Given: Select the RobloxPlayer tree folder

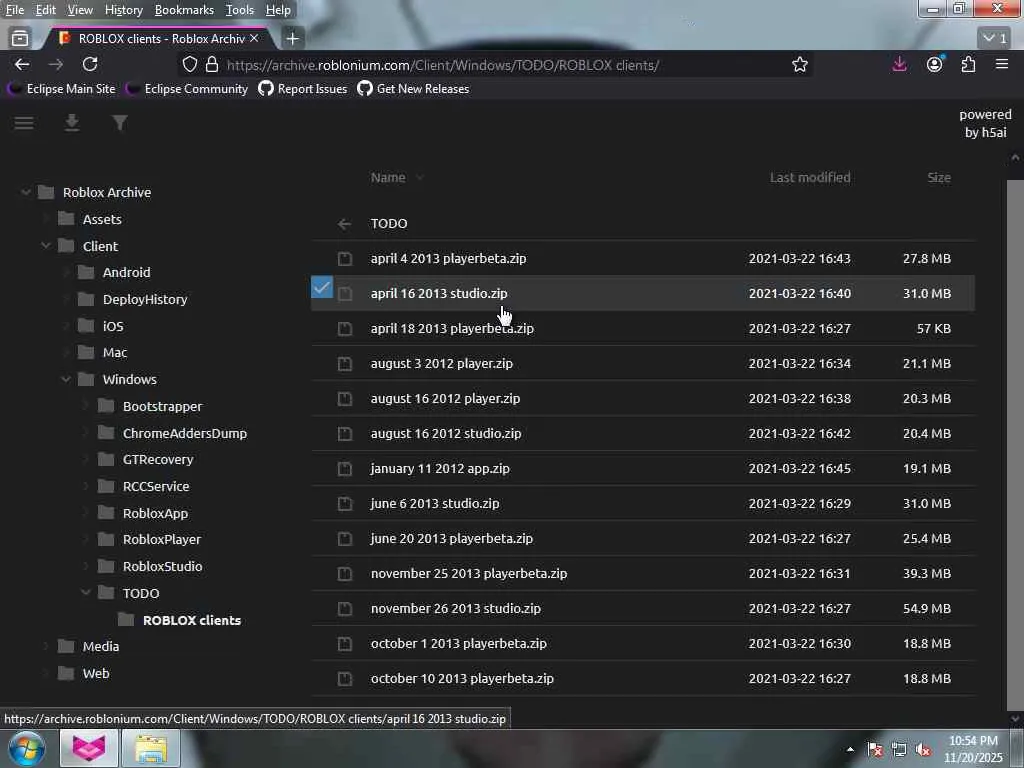Looking at the screenshot, I should [162, 539].
